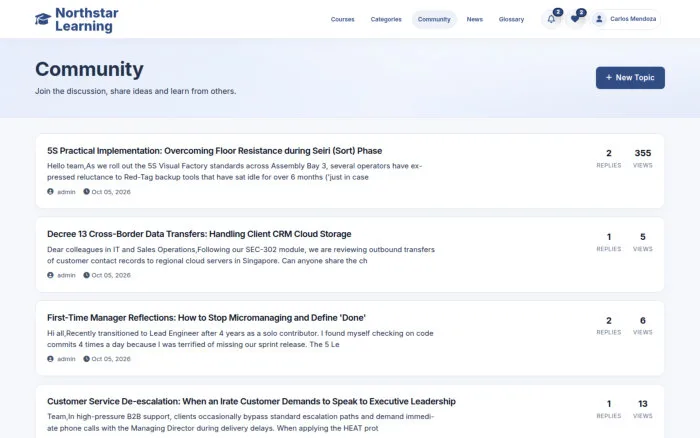Viewport: 700px width, 438px height.
Task: Click the Oct 05, 2026 date on the Decree 13 topic
Action: [x=111, y=275]
